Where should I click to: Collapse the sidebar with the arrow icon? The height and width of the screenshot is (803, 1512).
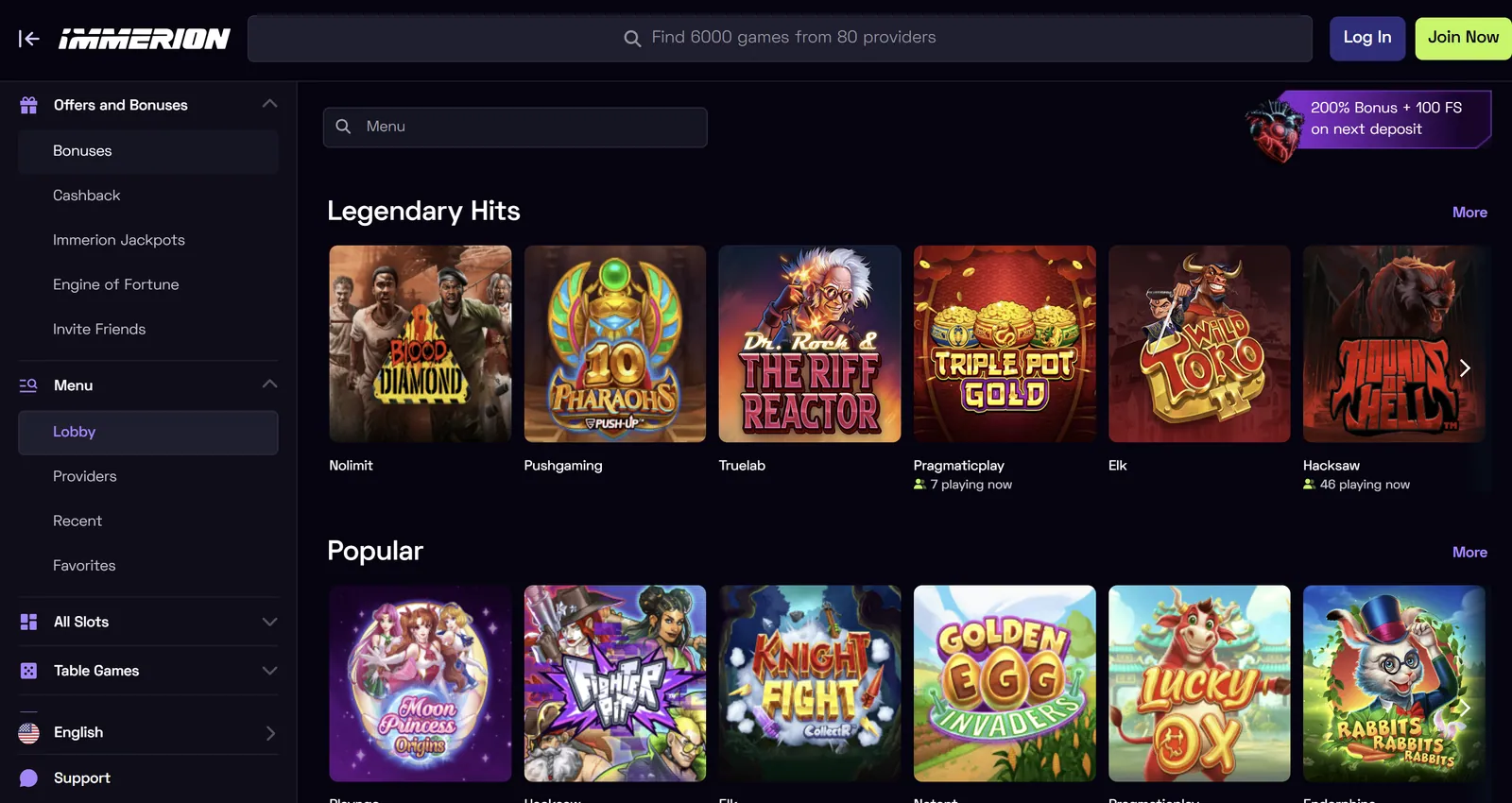[28, 39]
